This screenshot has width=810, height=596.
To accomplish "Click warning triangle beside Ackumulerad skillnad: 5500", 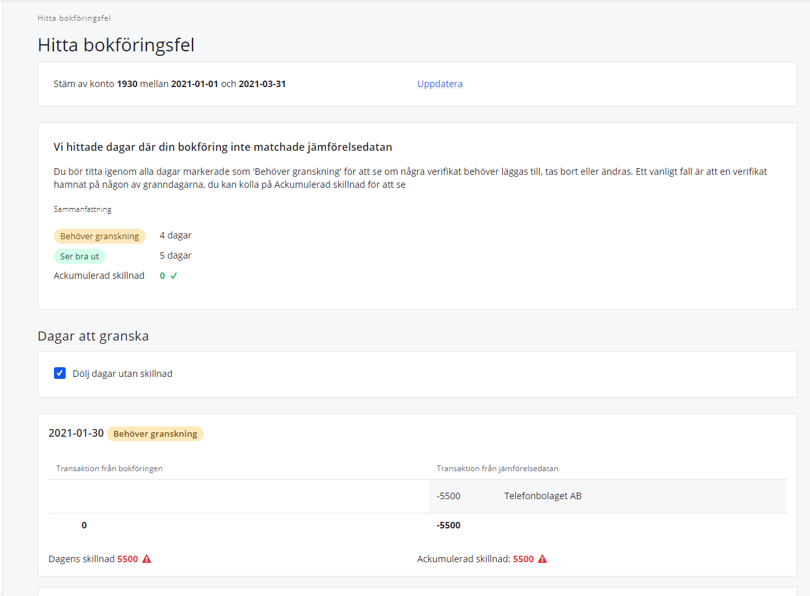I will pos(542,559).
